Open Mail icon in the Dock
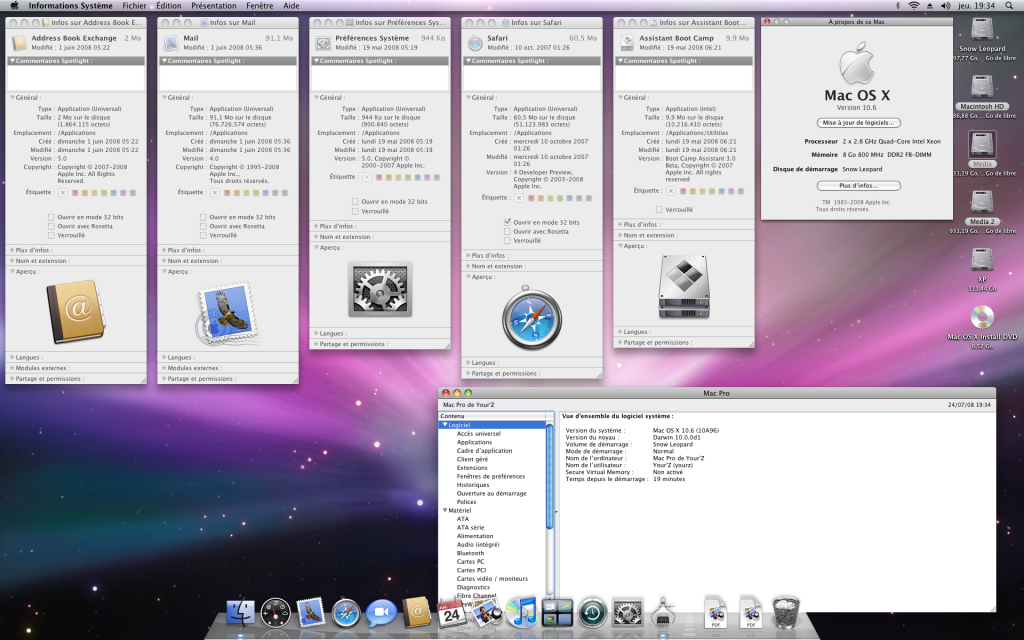Screen dimensions: 1024x640 click(x=310, y=613)
